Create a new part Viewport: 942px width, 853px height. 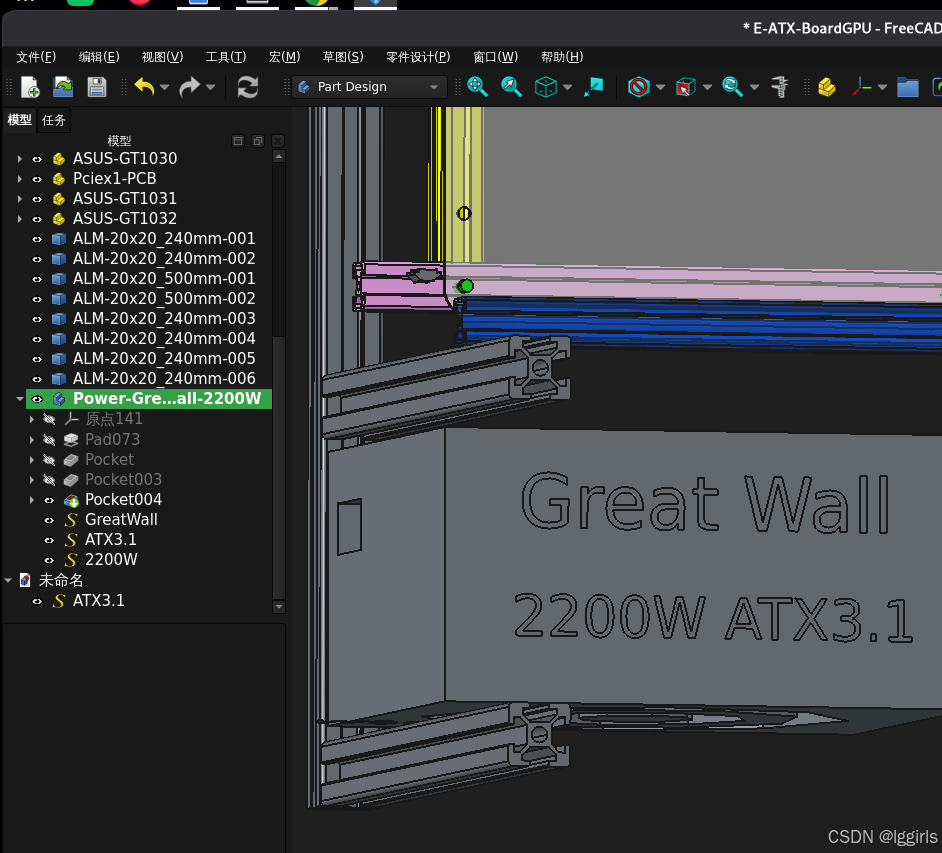click(827, 87)
